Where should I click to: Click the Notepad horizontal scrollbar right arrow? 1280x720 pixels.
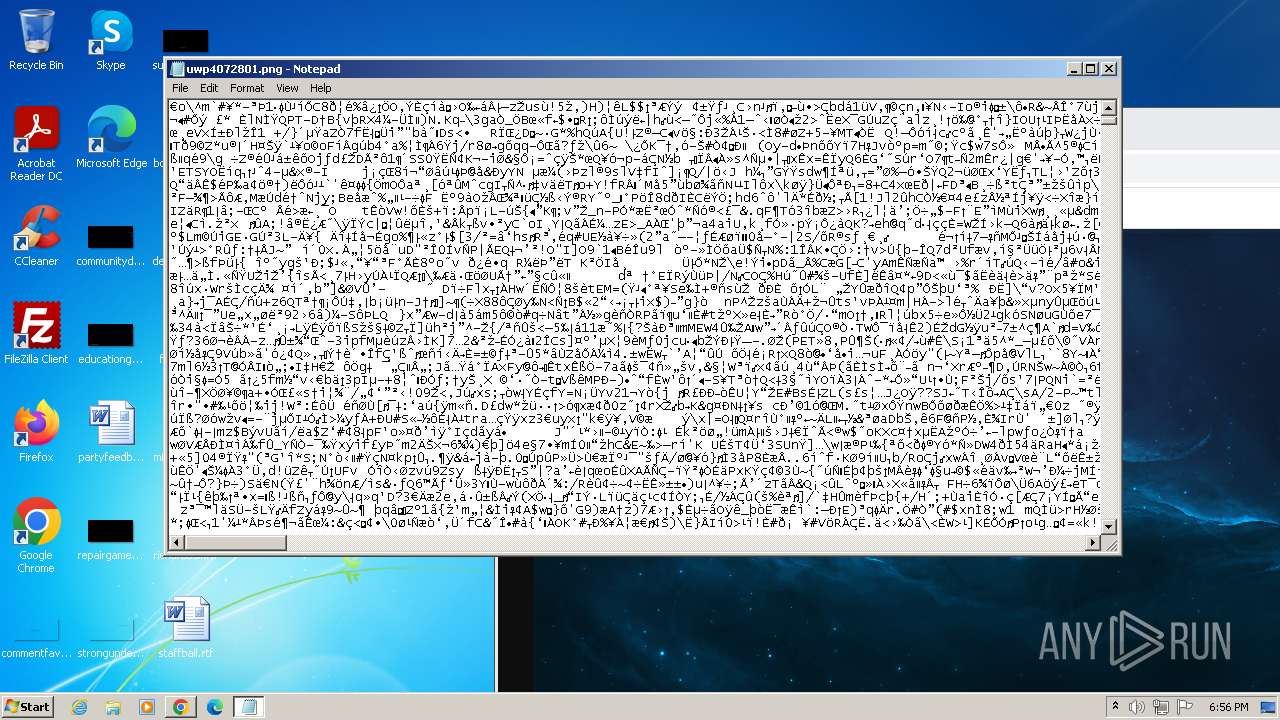tap(1093, 543)
